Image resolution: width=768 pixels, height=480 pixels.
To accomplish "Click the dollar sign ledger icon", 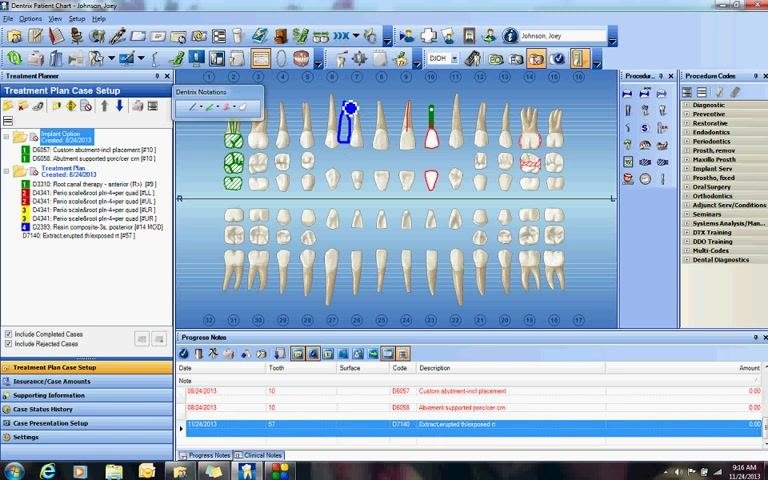I will coord(300,36).
